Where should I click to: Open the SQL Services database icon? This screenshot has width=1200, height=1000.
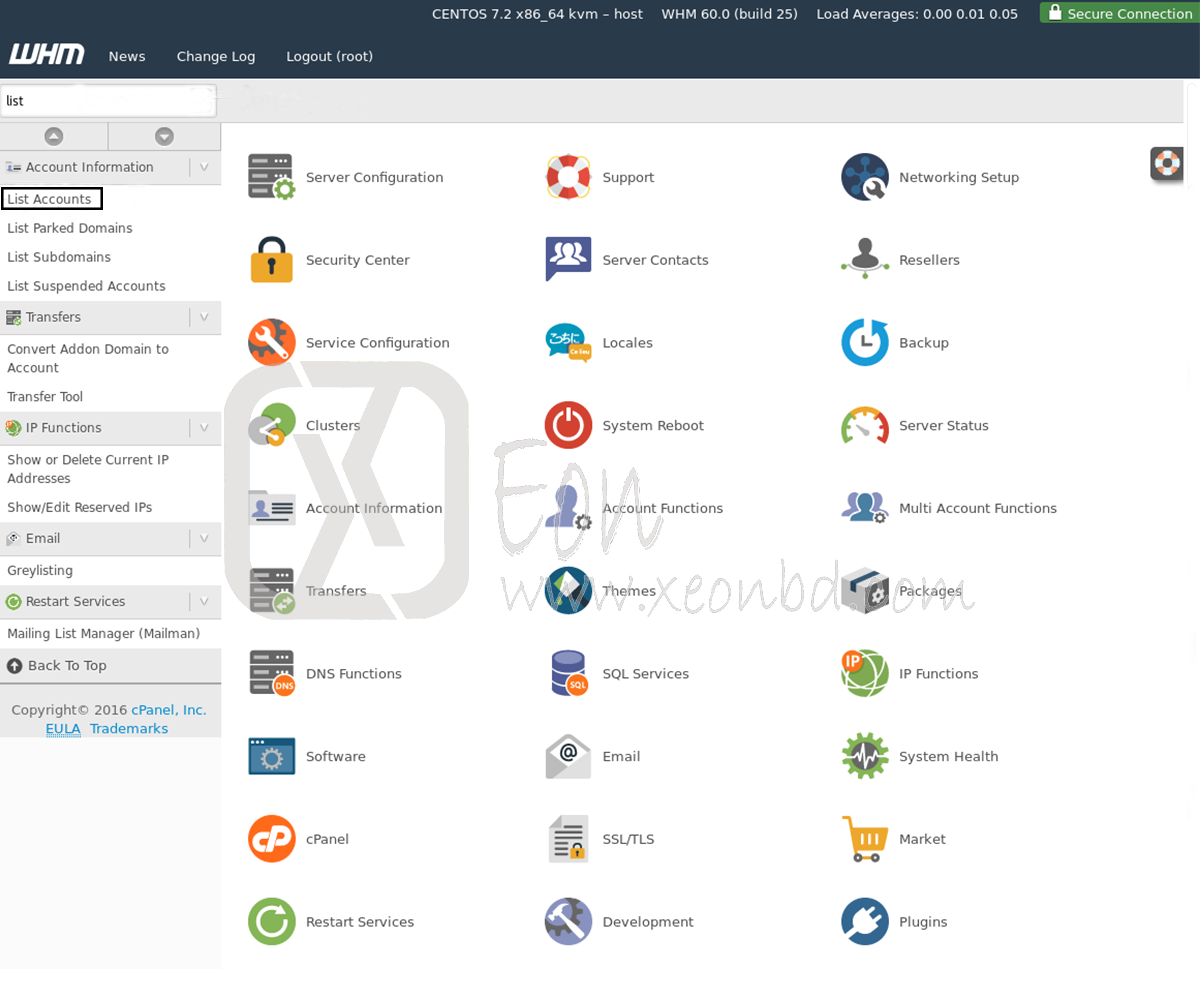click(x=568, y=673)
